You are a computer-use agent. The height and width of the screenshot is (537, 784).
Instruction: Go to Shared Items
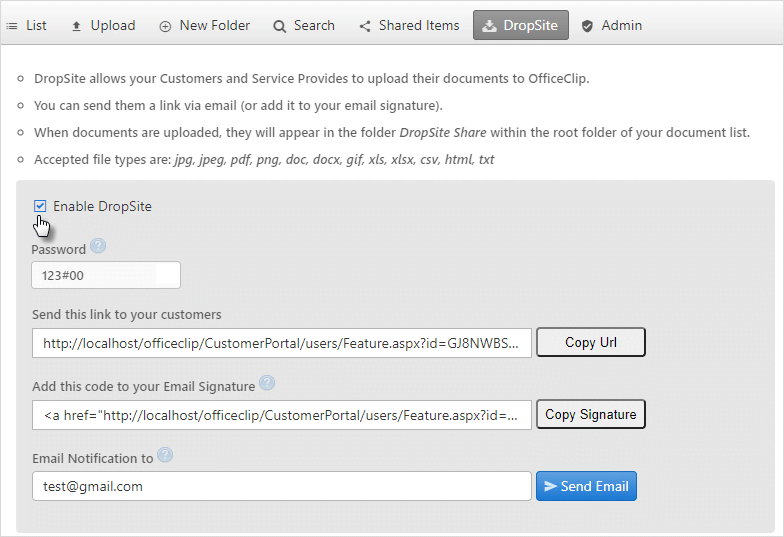click(409, 26)
